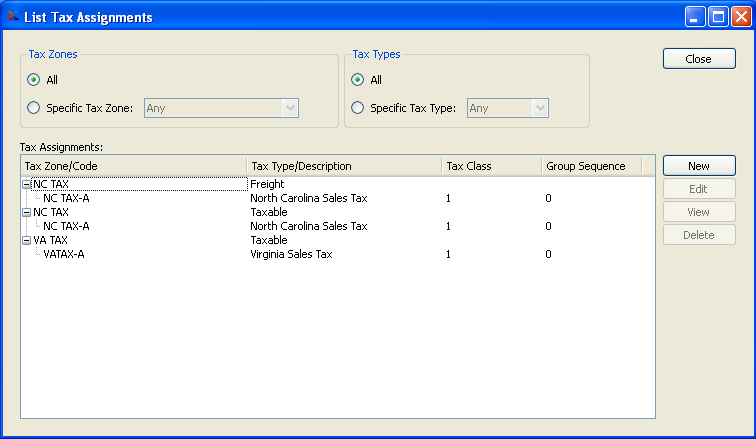Click the Edit button
The image size is (756, 439).
pos(699,188)
